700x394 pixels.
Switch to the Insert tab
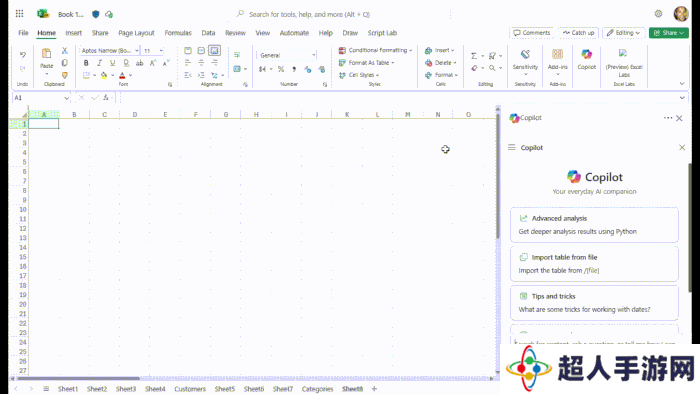pos(73,33)
